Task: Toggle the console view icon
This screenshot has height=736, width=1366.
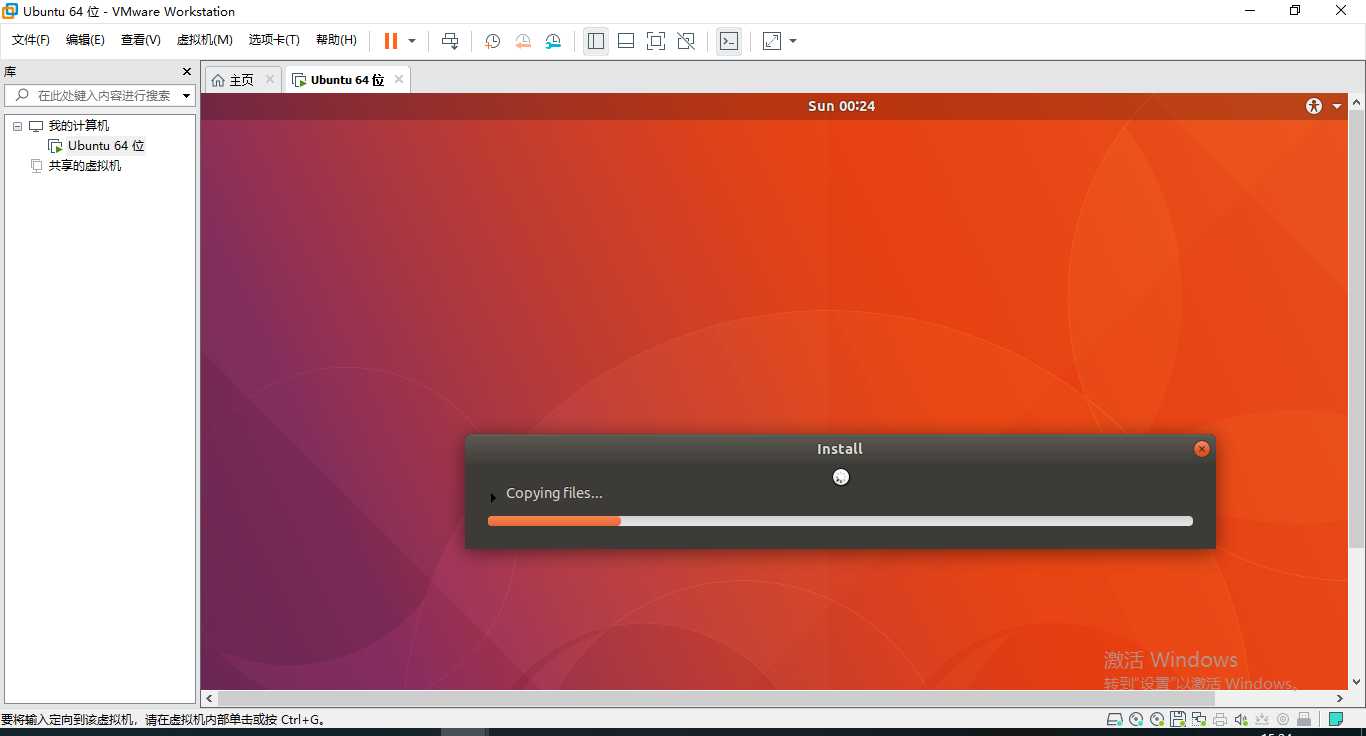Action: (729, 41)
